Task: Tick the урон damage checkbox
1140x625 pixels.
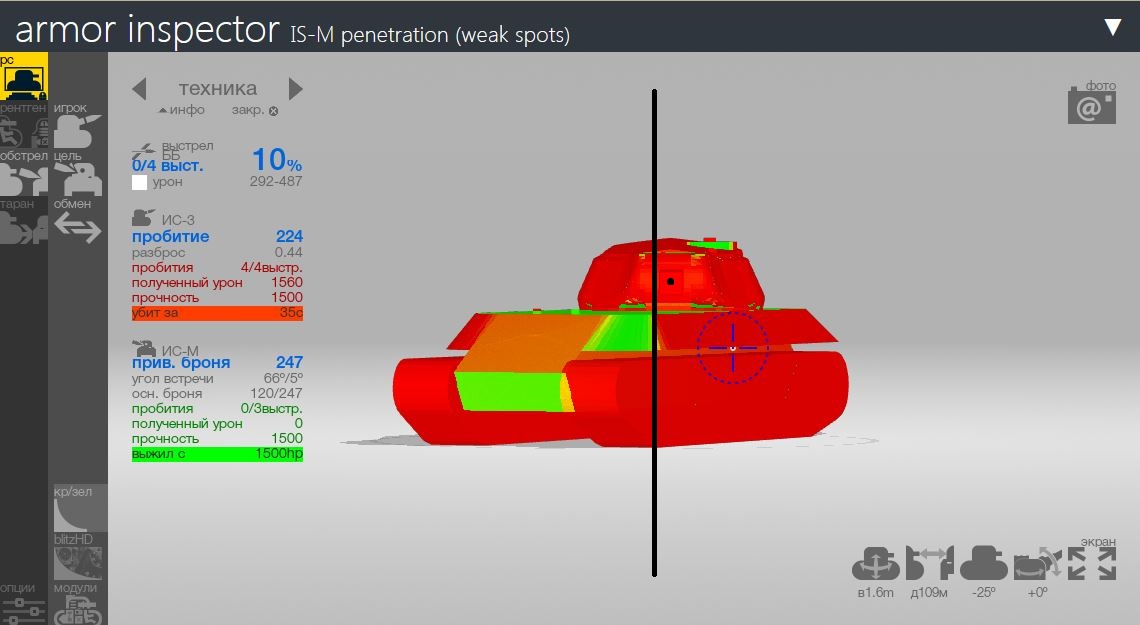Action: tap(140, 182)
